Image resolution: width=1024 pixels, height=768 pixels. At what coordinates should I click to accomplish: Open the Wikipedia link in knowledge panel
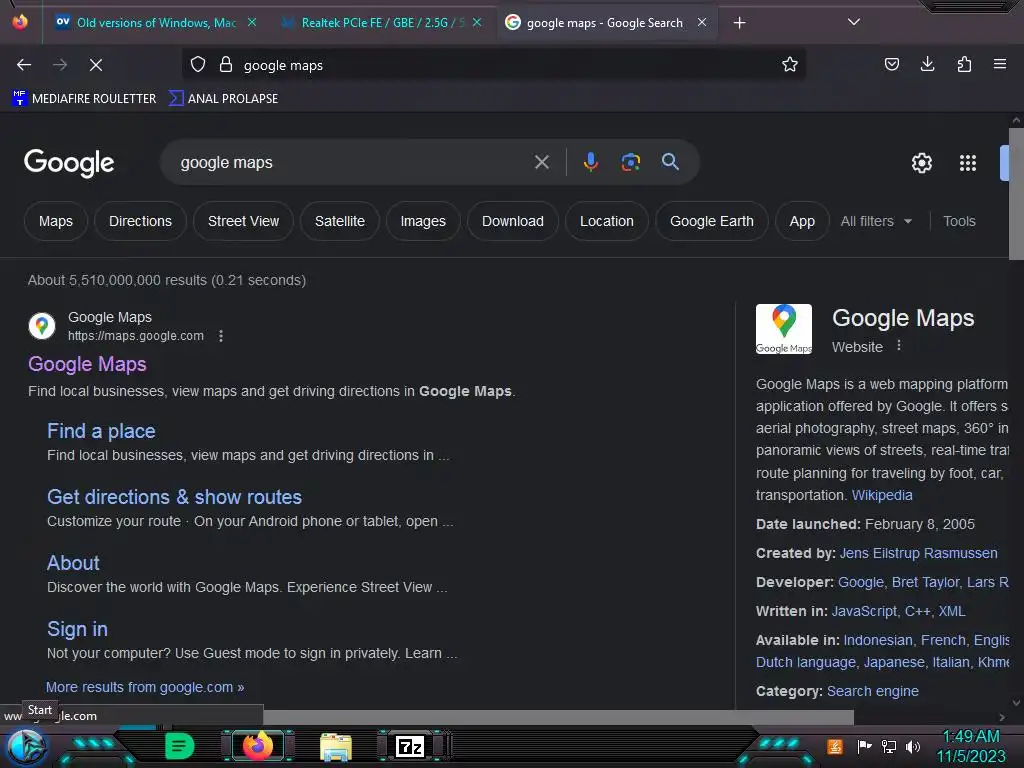(882, 495)
